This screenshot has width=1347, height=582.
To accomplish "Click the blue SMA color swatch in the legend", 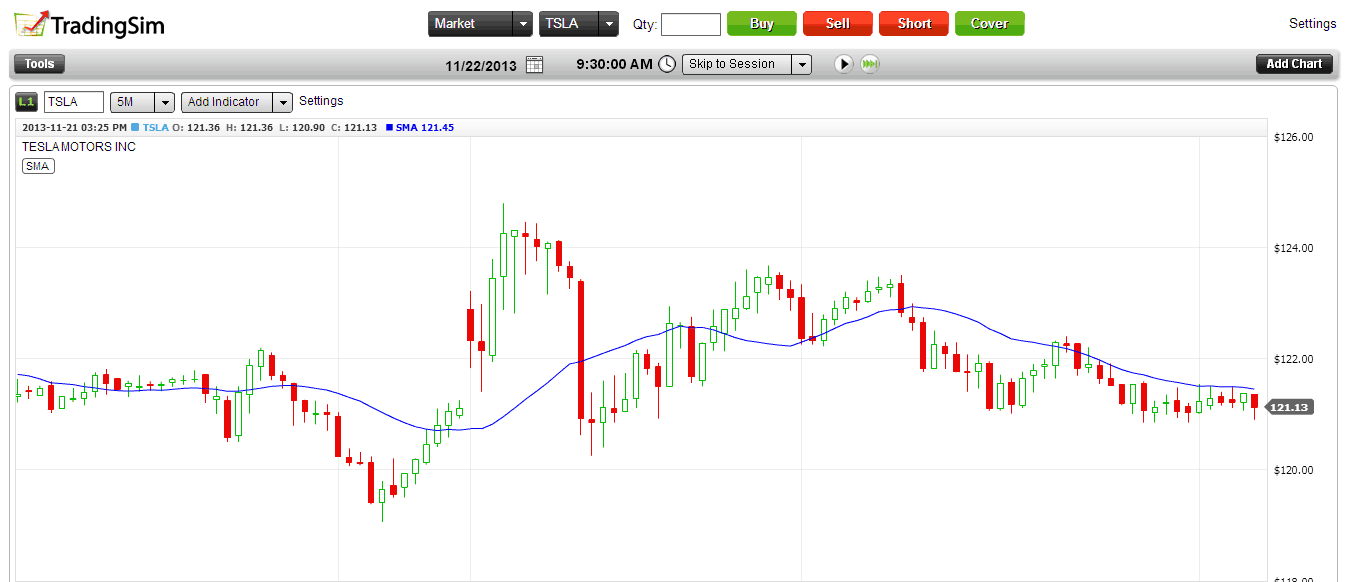I will [390, 128].
